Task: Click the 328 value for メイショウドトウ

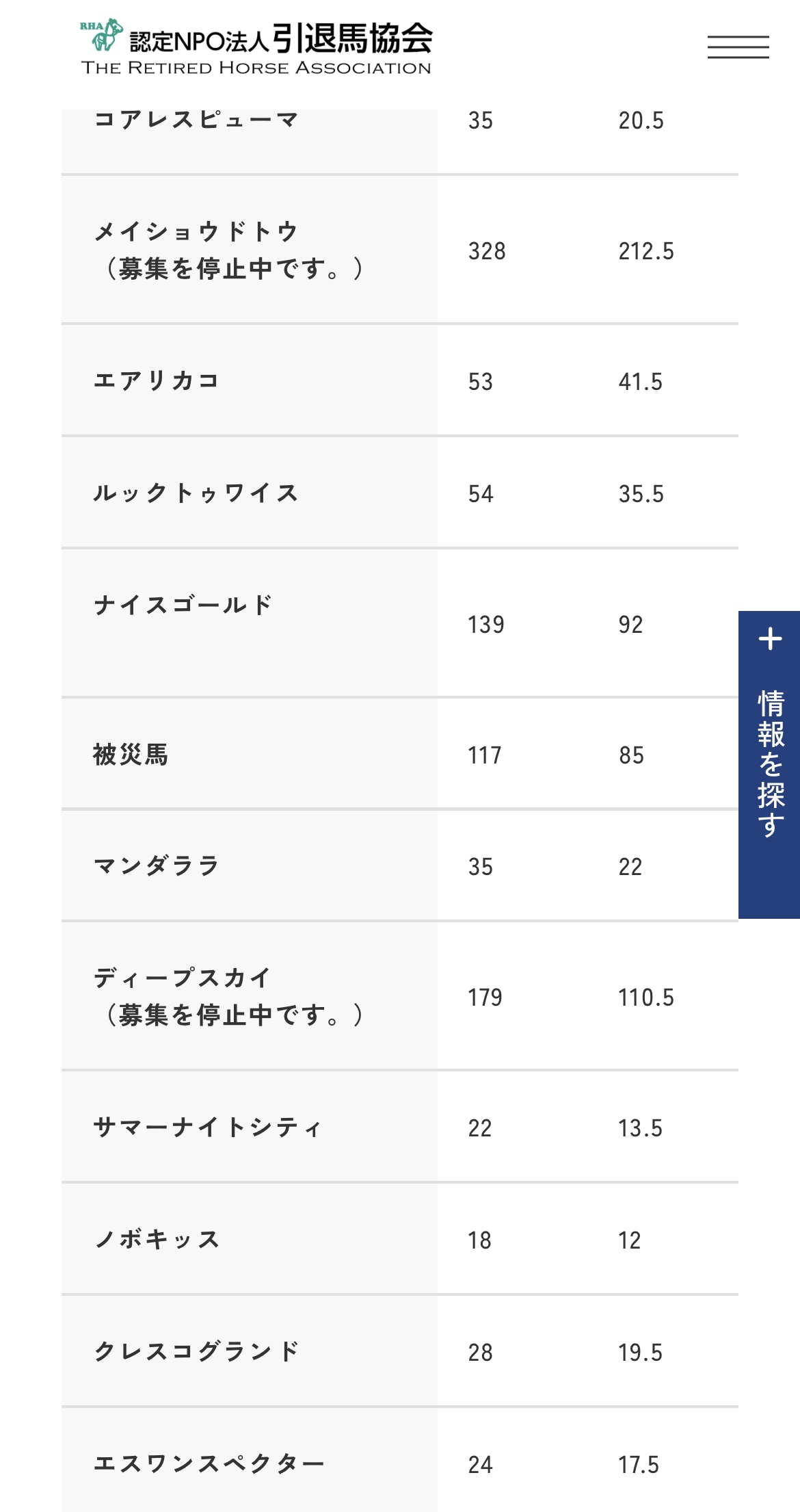Action: (487, 251)
